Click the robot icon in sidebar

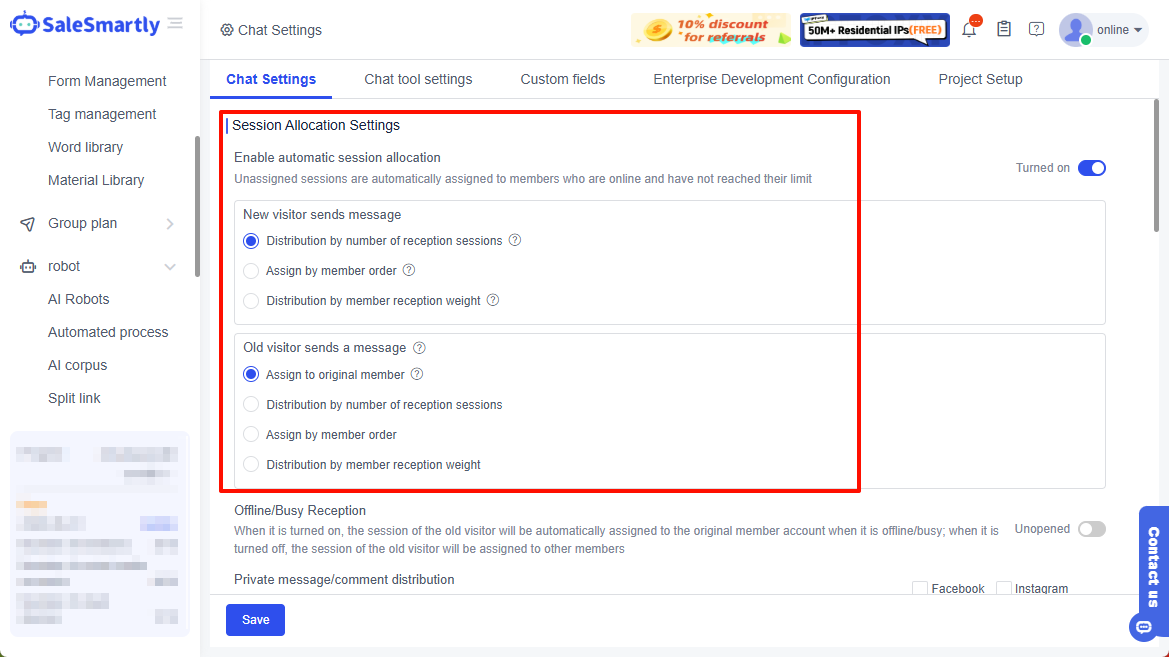(29, 266)
